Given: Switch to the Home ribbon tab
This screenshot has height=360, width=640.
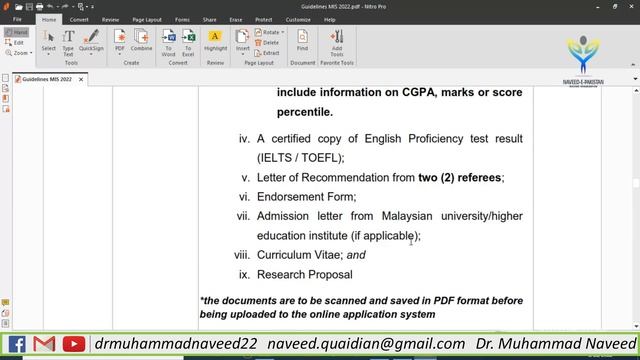Looking at the screenshot, I should (49, 20).
